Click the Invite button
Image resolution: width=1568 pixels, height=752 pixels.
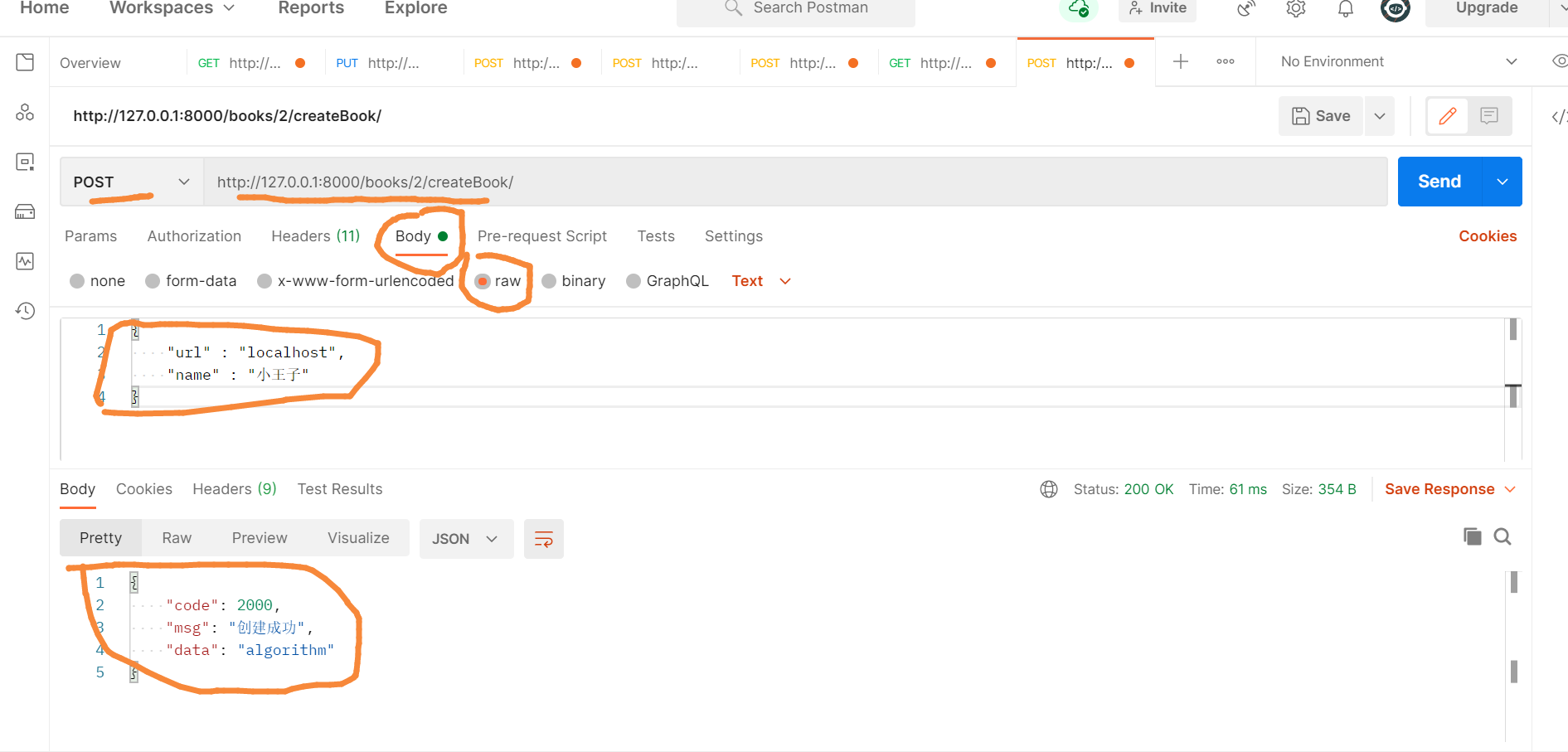click(x=1158, y=8)
